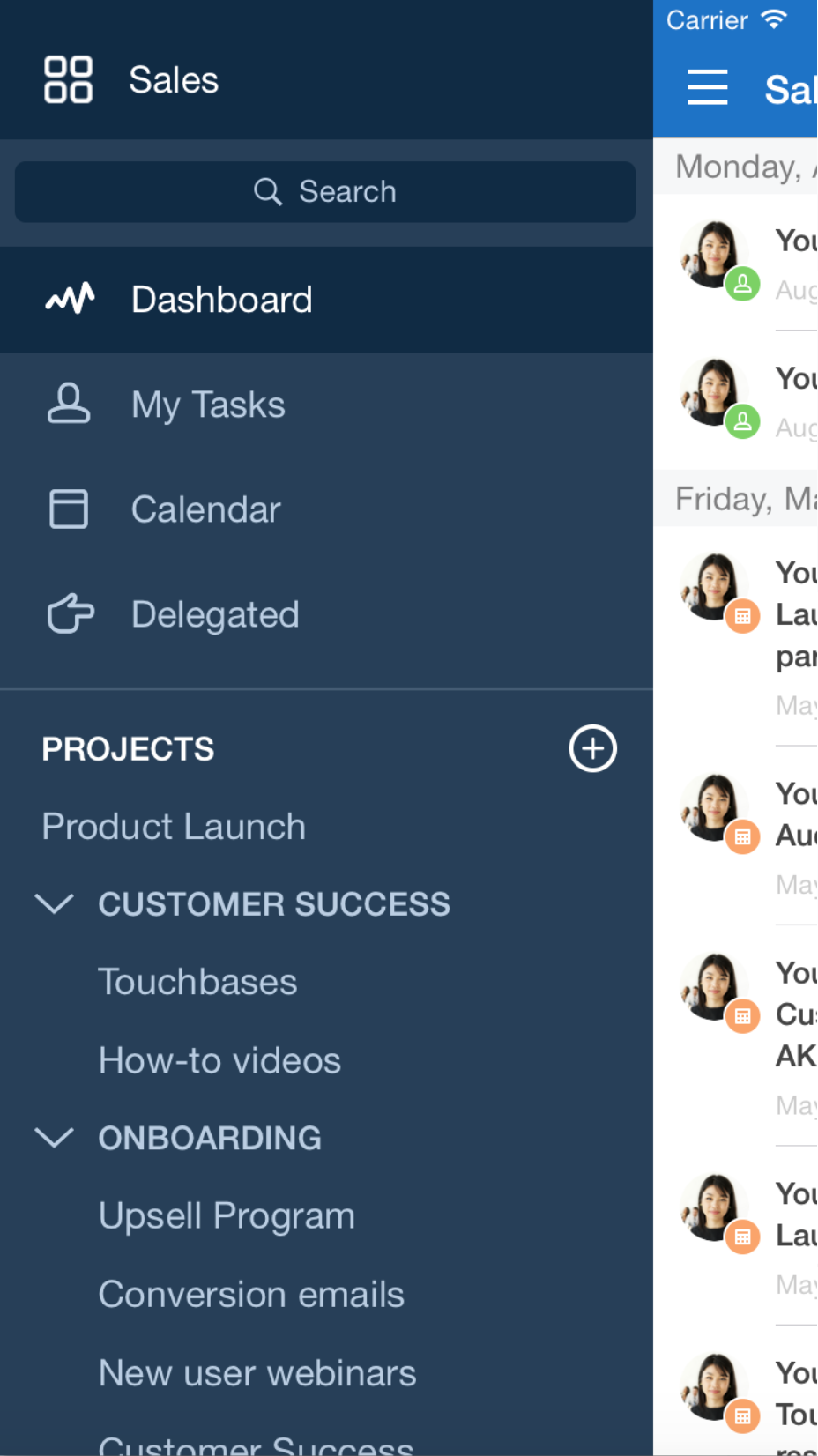Open the Product Launch project
Image resolution: width=818 pixels, height=1456 pixels.
pos(174,827)
